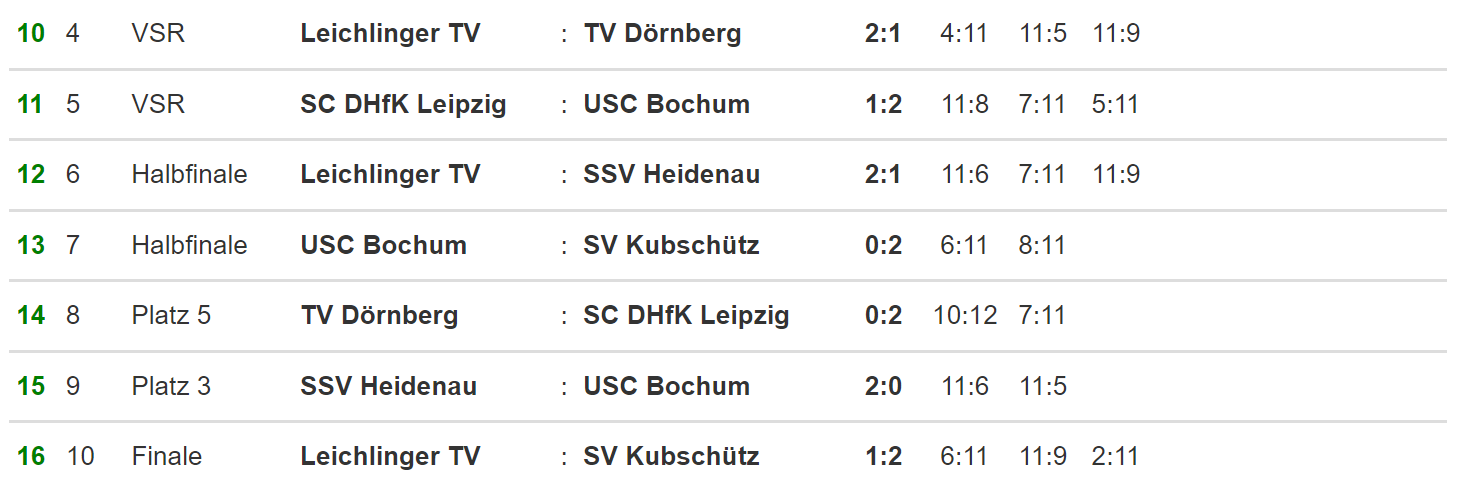Select home team SSV Heidenau in Platz 3 row
The height and width of the screenshot is (490, 1458).
[388, 386]
